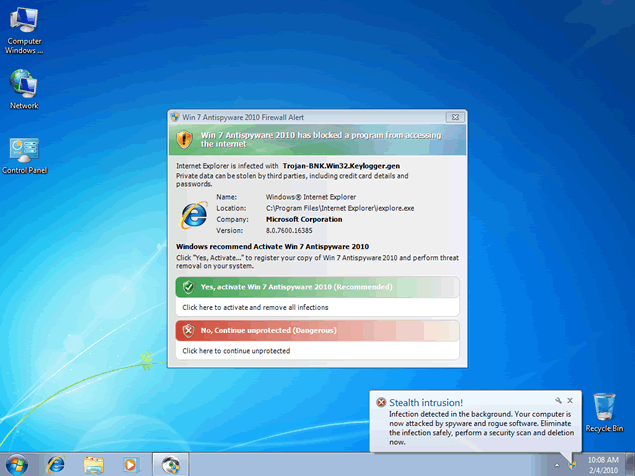The height and width of the screenshot is (476, 635).
Task: Open balloon options wrench icon
Action: (x=558, y=400)
